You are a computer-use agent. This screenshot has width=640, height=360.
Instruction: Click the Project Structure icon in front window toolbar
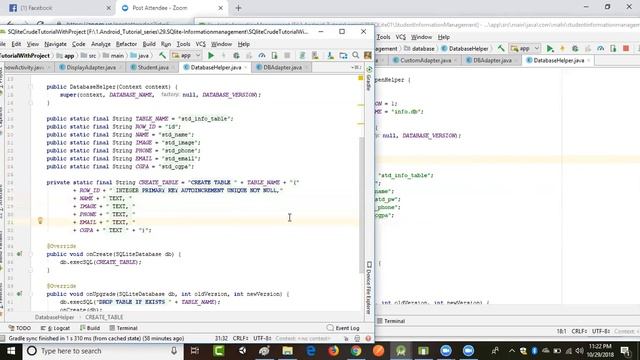click(x=343, y=56)
